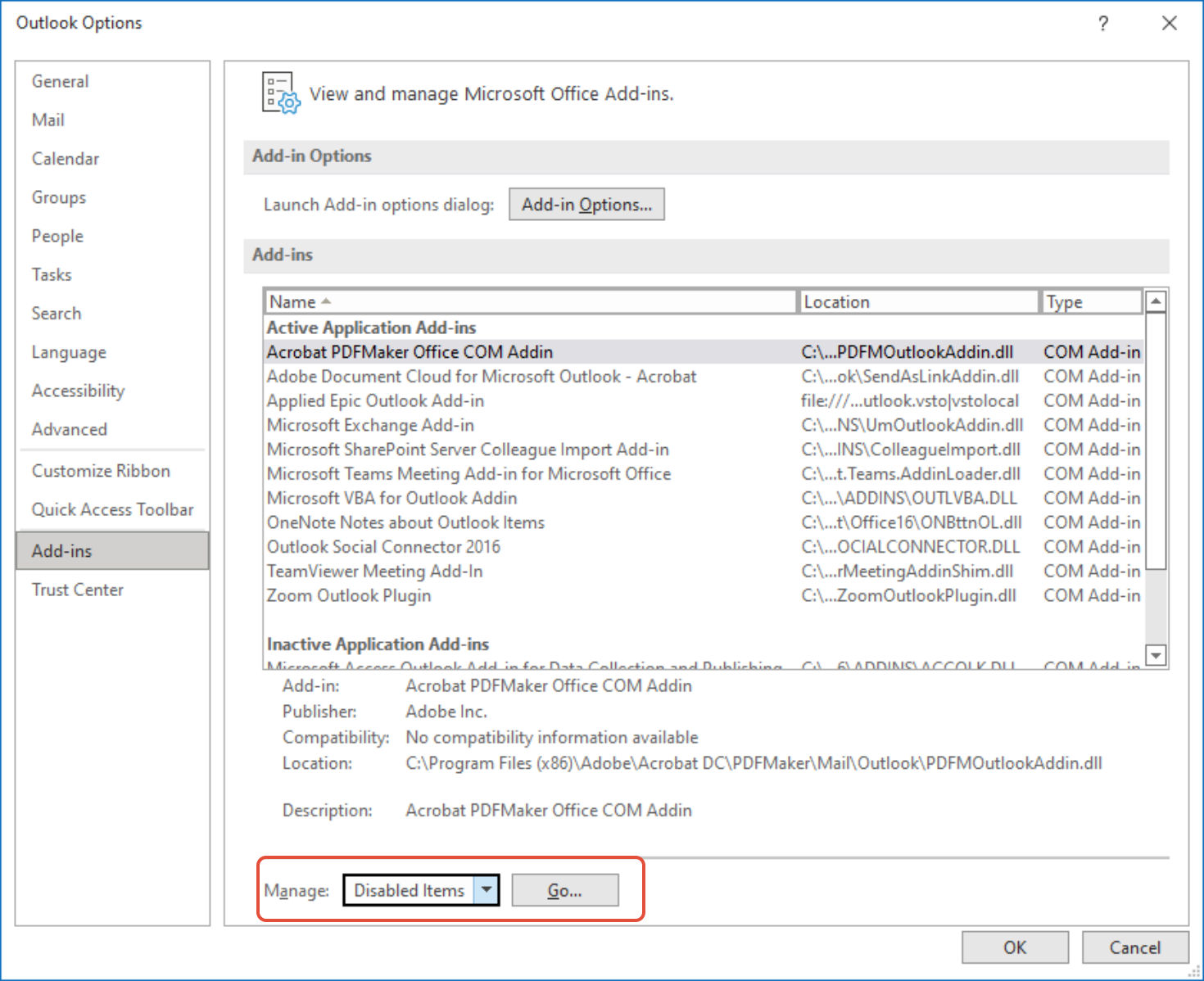This screenshot has width=1204, height=981.
Task: Click the Inactive Application Add-ins group header
Action: pyautogui.click(x=378, y=644)
